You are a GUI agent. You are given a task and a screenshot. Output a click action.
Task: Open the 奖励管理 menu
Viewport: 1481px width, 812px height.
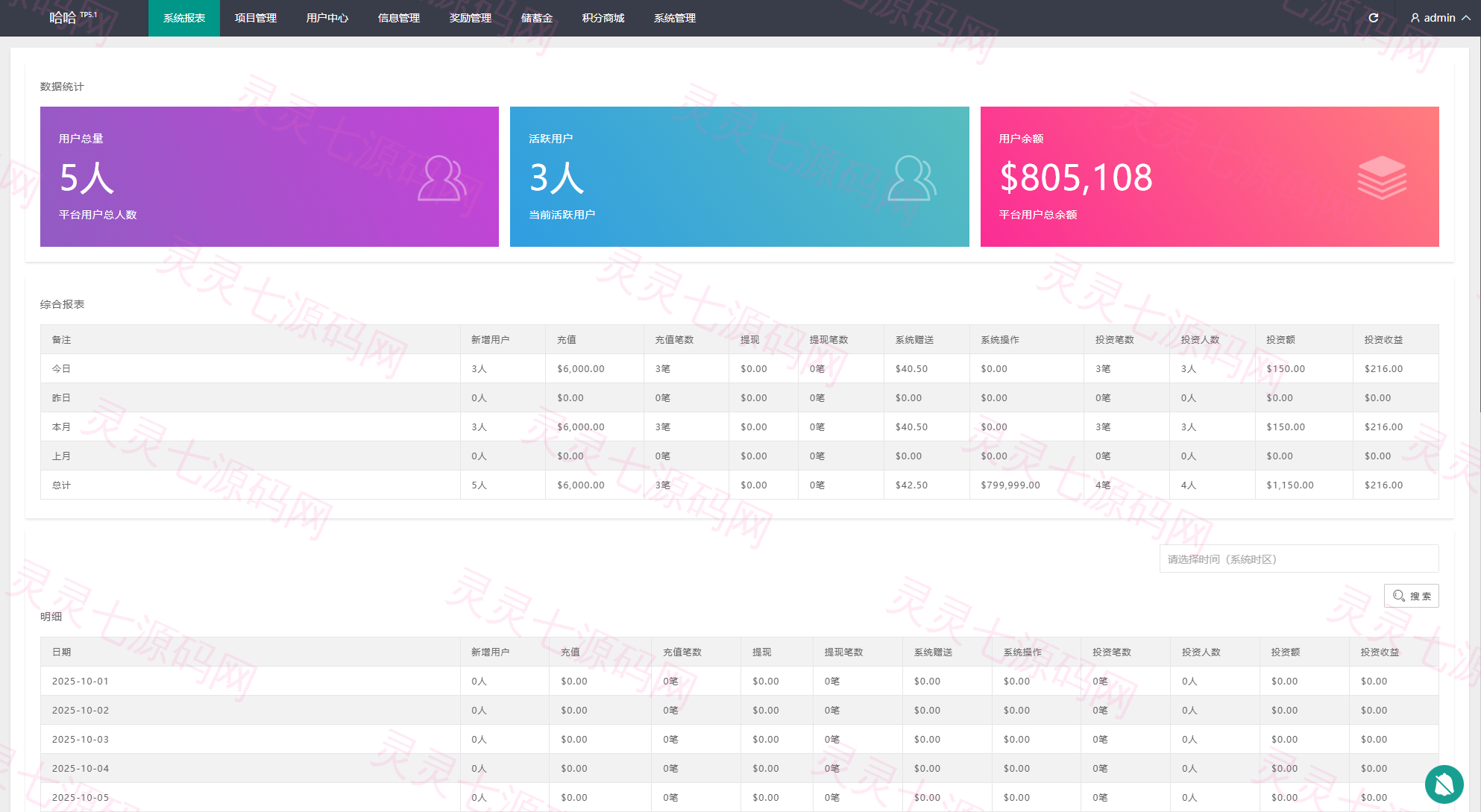pos(471,18)
